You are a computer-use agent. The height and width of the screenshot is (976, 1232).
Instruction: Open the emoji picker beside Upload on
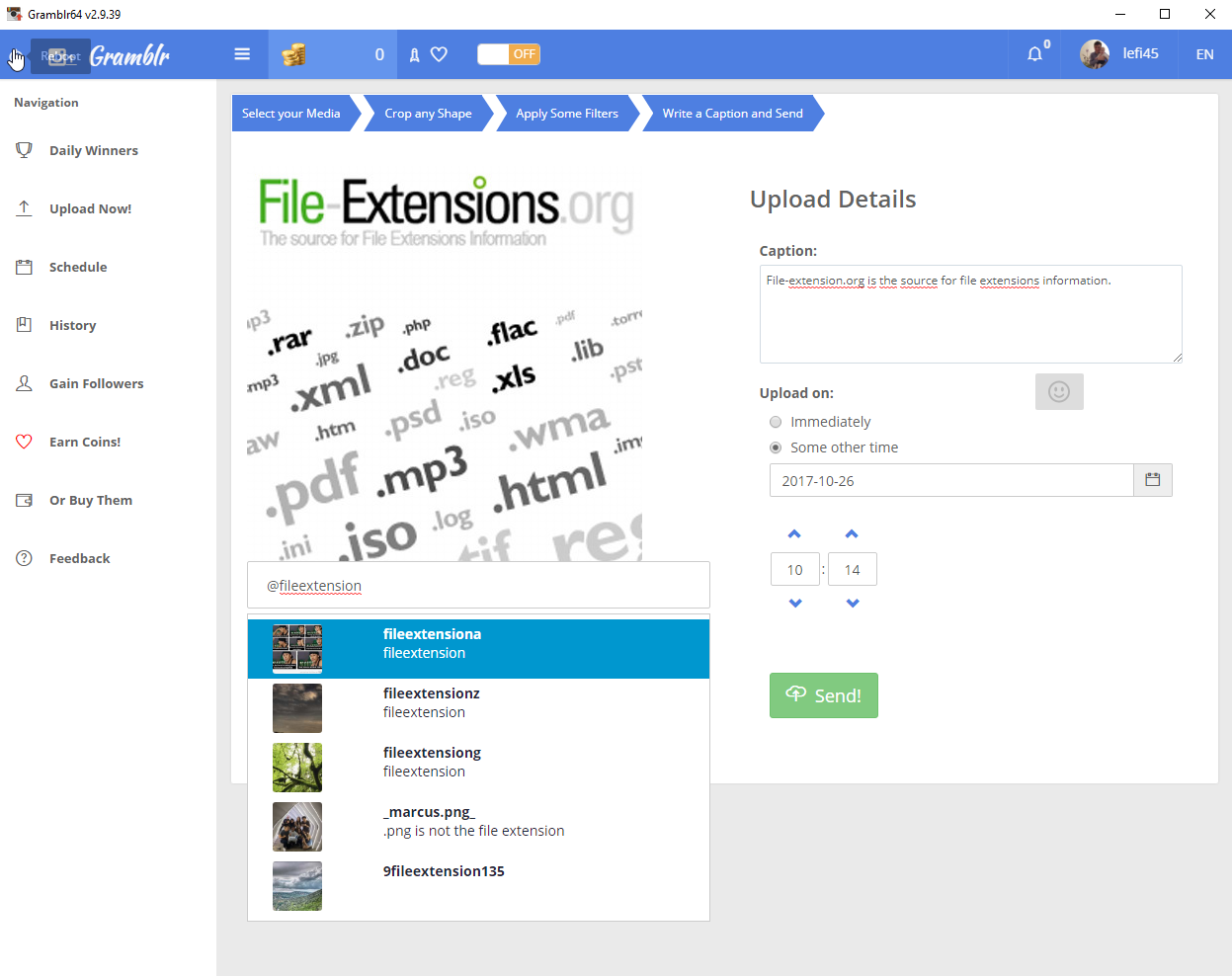[x=1059, y=391]
